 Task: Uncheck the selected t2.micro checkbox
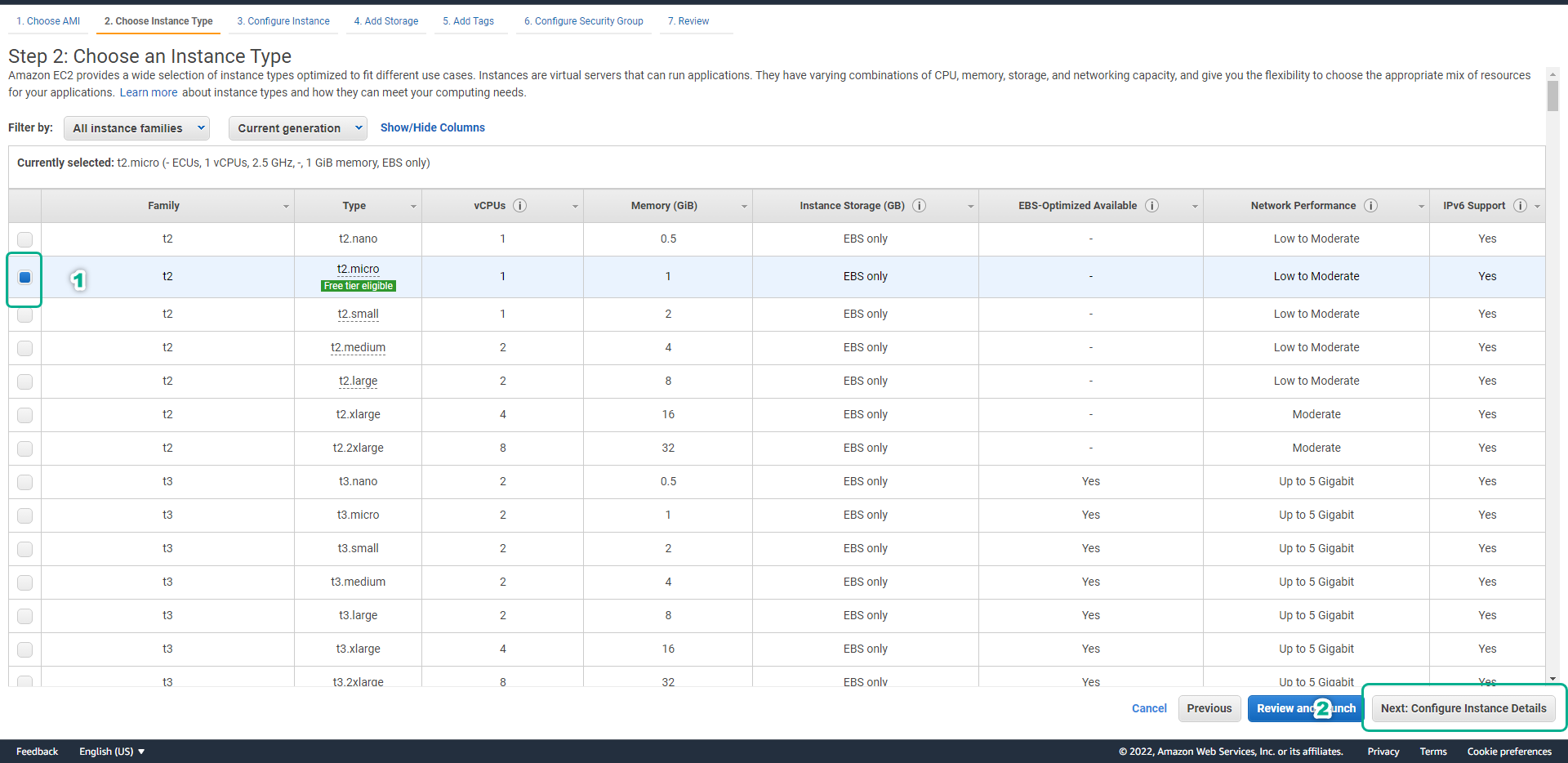click(x=25, y=277)
